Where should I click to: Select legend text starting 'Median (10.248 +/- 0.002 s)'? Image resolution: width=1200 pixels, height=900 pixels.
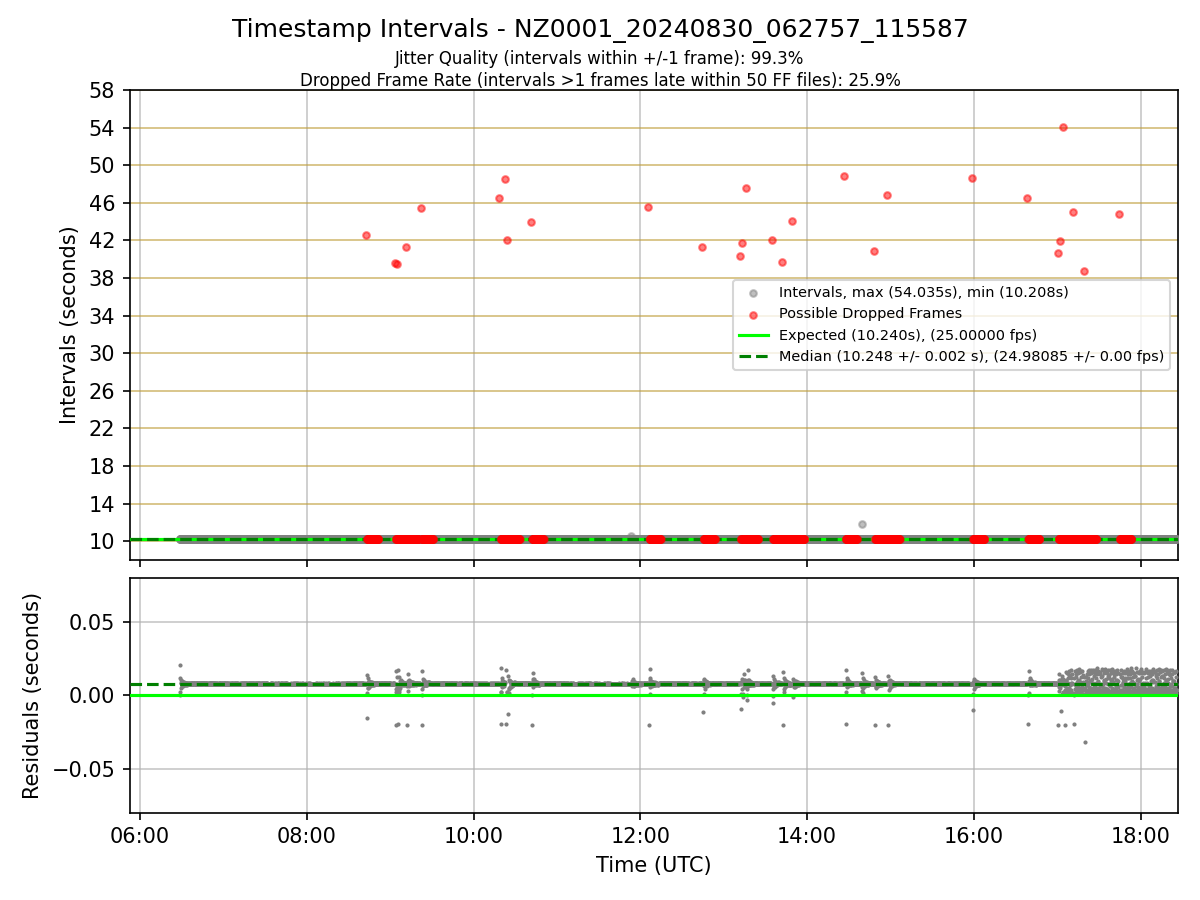pyautogui.click(x=972, y=355)
